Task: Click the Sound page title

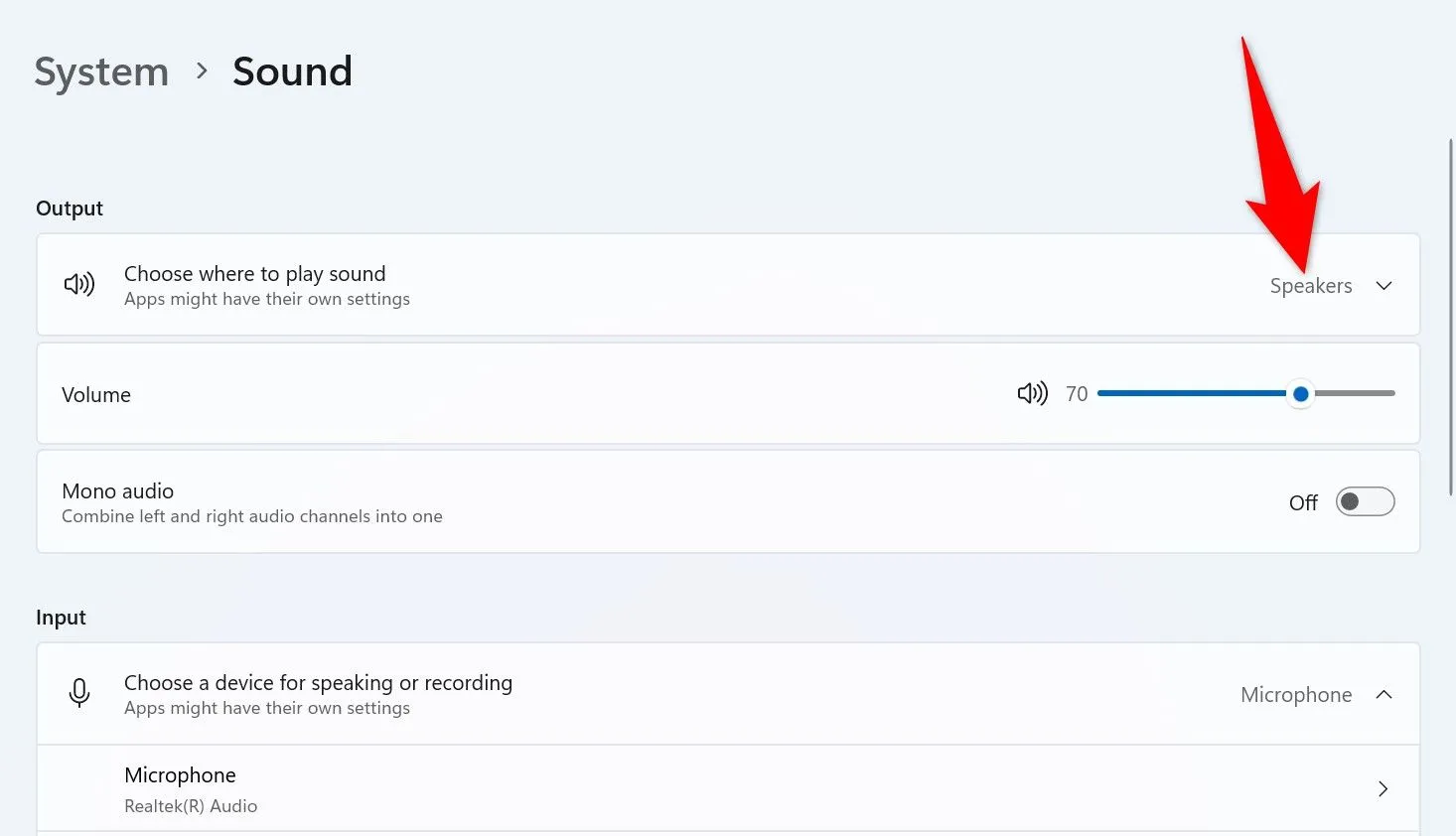Action: pyautogui.click(x=292, y=72)
